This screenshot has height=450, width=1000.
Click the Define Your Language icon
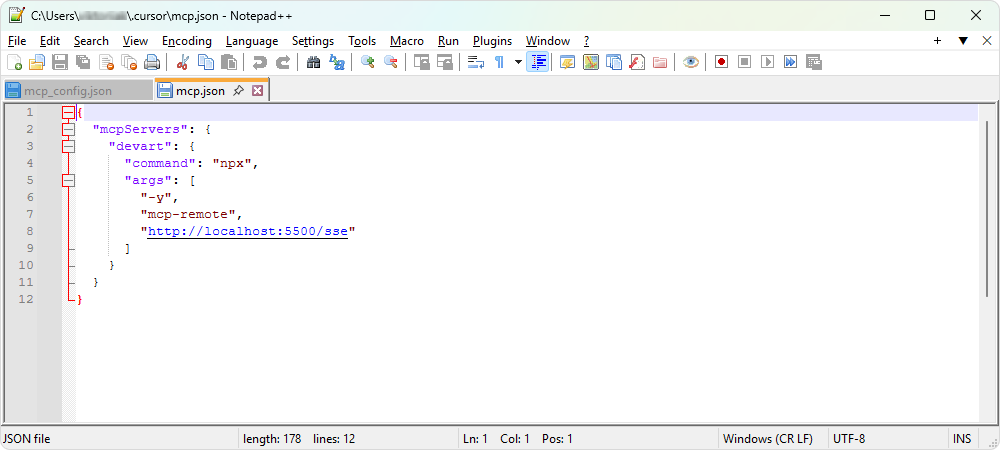click(568, 62)
